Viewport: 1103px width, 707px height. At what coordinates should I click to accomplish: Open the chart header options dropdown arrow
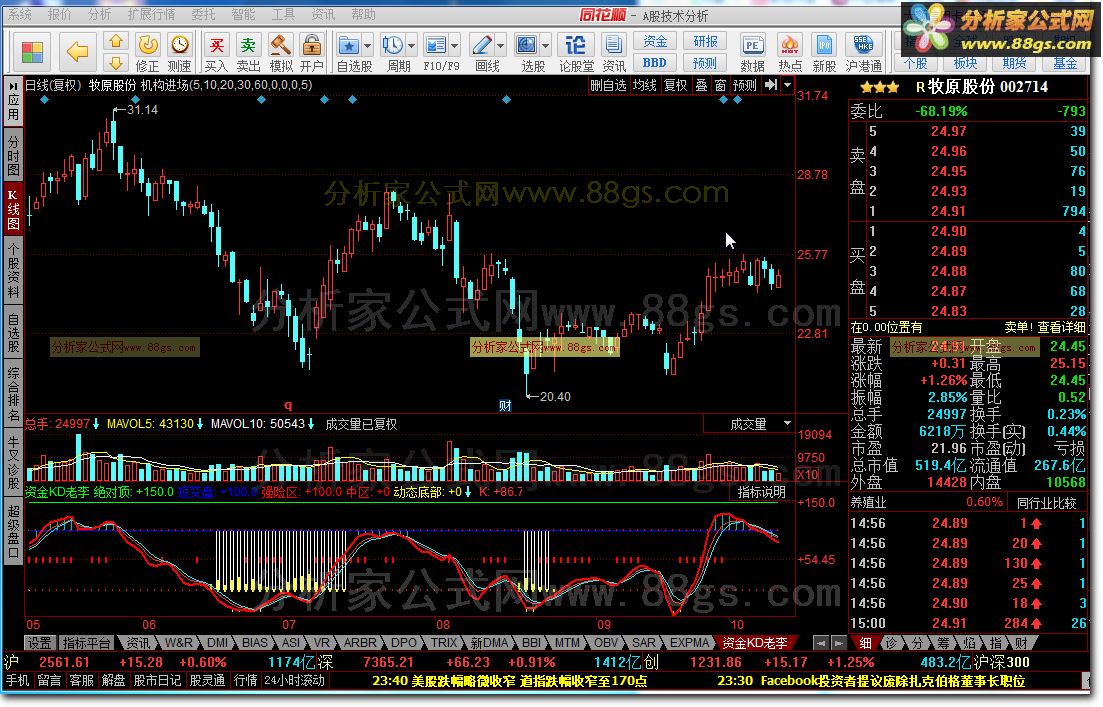[x=787, y=85]
